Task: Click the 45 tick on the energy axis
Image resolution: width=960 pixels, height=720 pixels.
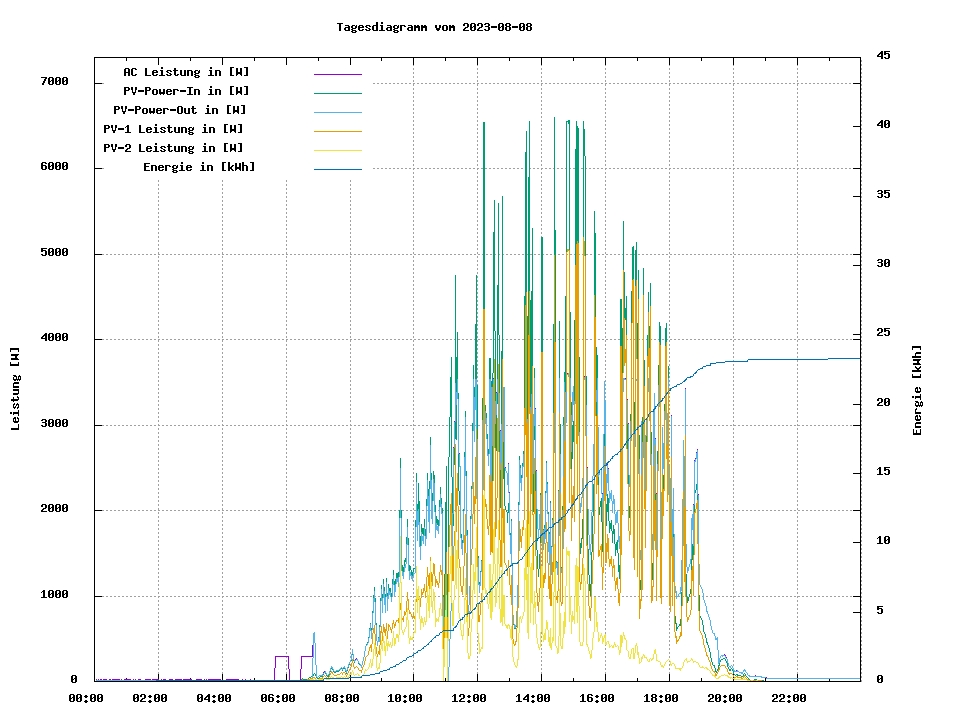Action: pos(883,56)
